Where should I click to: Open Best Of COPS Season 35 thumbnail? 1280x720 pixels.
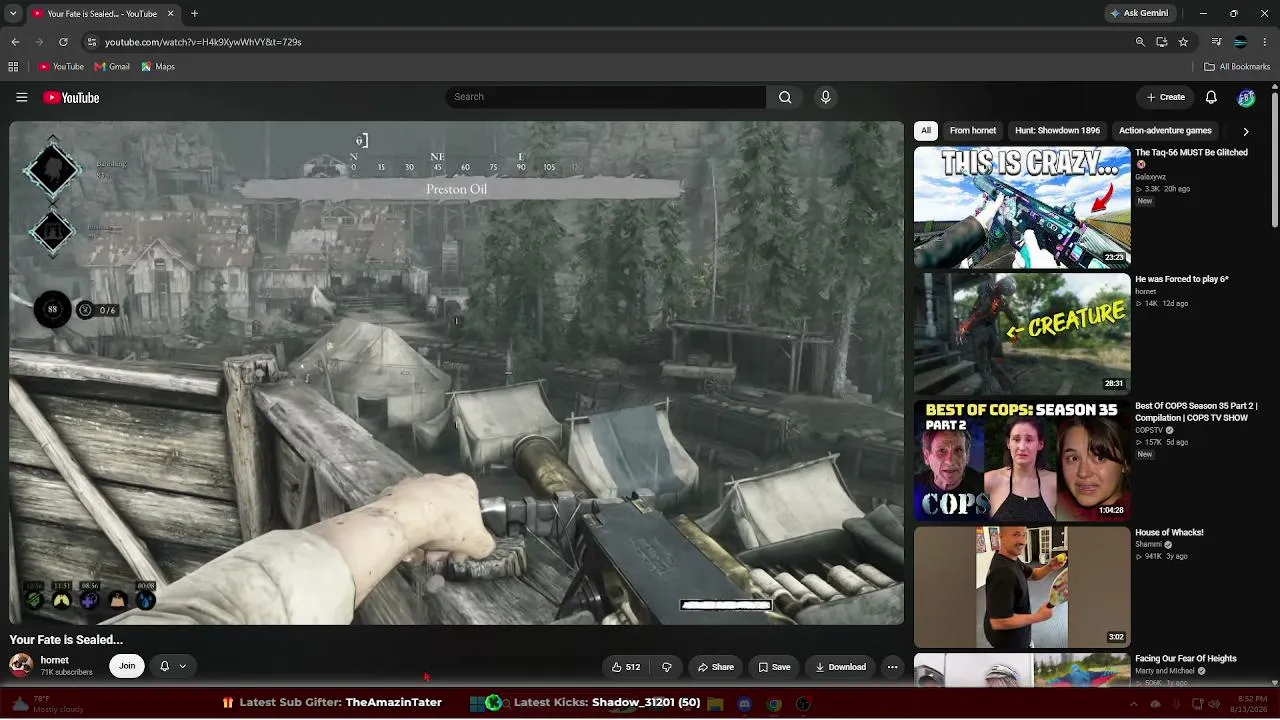pyautogui.click(x=1022, y=461)
